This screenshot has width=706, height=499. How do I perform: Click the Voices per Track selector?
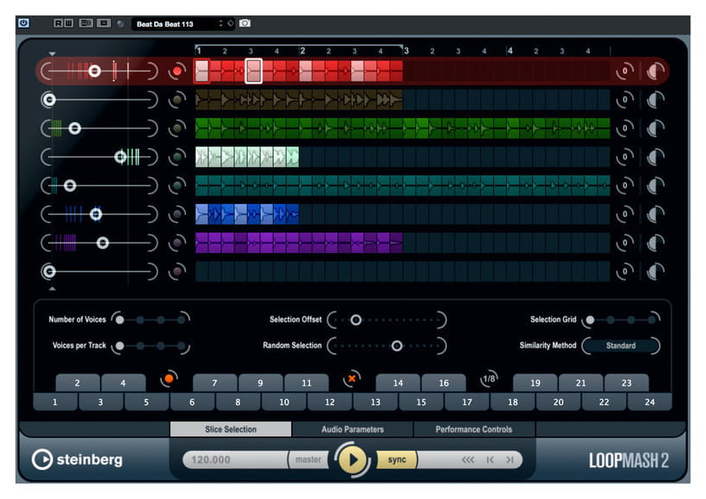coord(150,346)
